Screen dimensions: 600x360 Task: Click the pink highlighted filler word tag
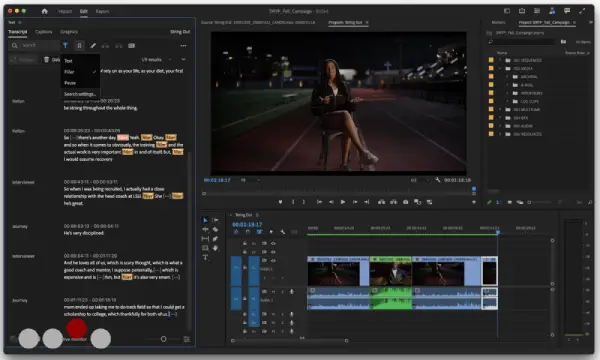pyautogui.click(x=123, y=138)
